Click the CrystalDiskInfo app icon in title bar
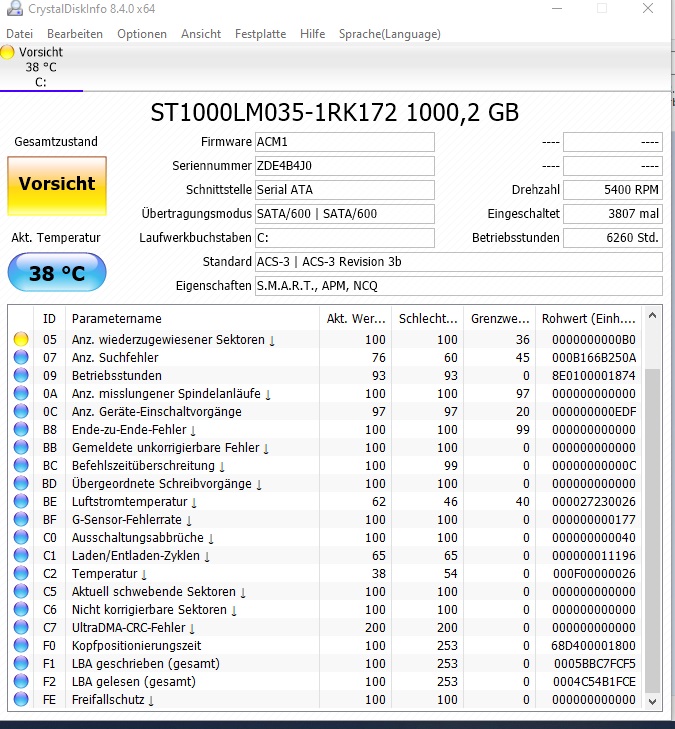This screenshot has height=729, width=675. pyautogui.click(x=14, y=8)
